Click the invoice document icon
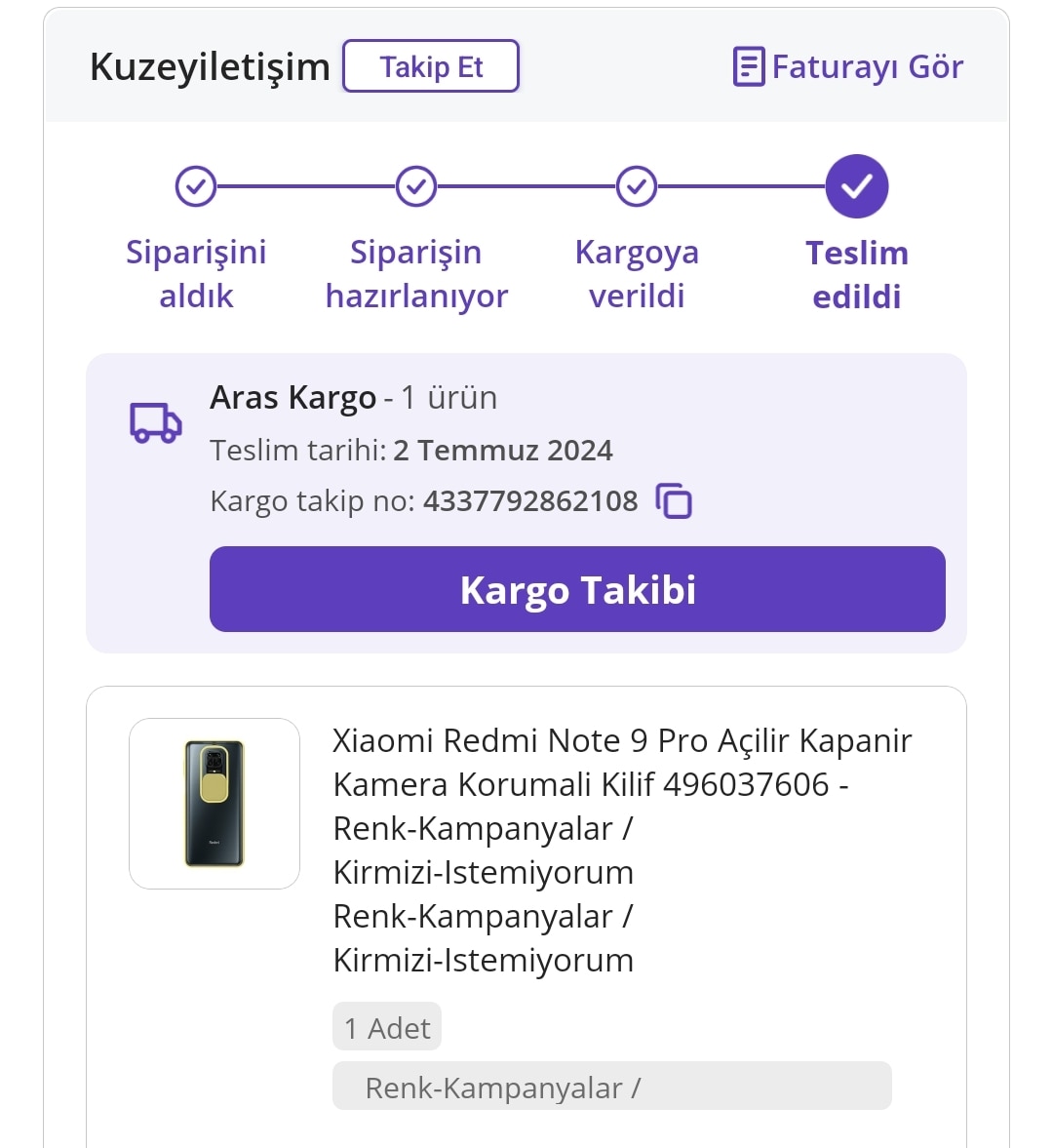Viewport: 1053px width, 1148px height. [x=749, y=66]
